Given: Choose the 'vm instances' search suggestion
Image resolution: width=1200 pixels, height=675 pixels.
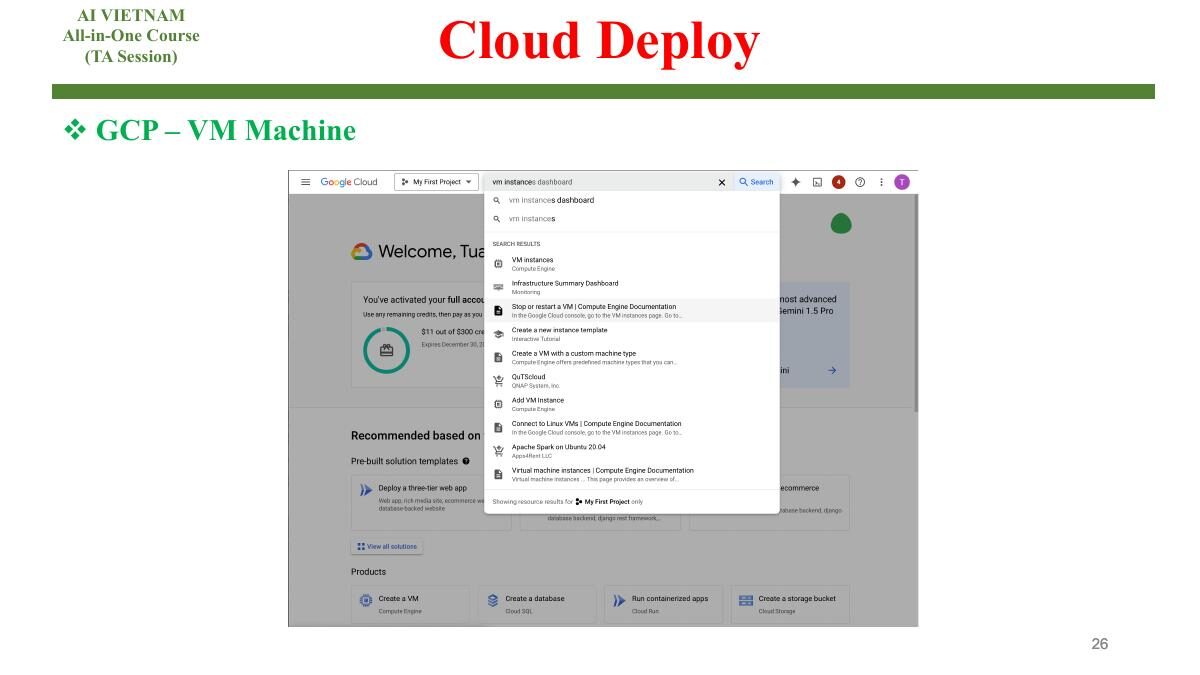Looking at the screenshot, I should [631, 218].
